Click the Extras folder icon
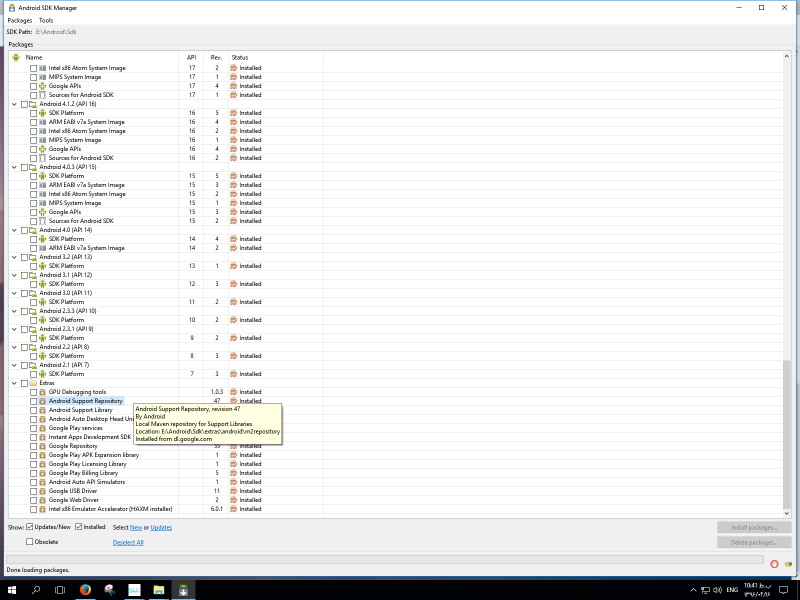800x600 pixels. click(x=32, y=383)
